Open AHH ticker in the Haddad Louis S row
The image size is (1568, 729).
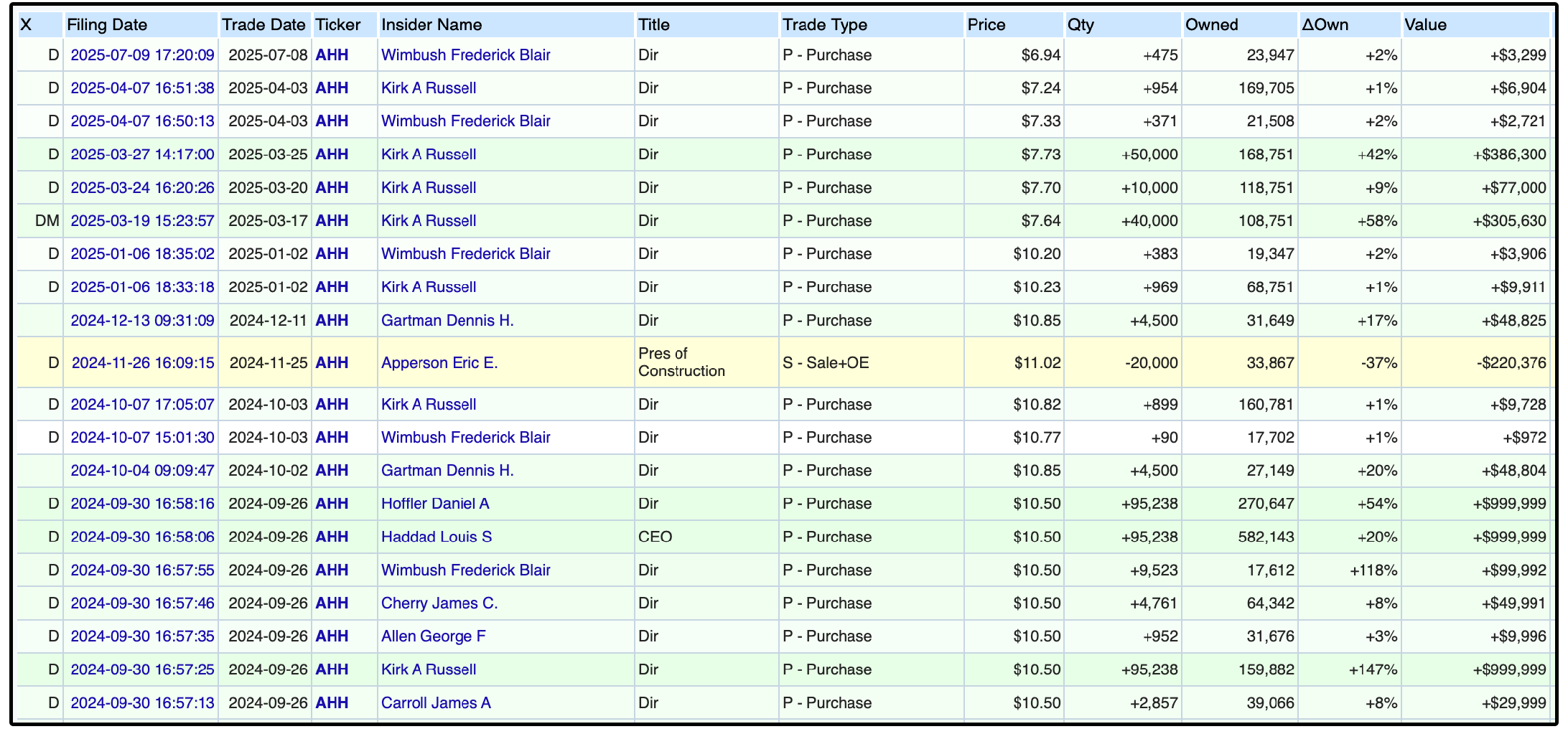332,537
